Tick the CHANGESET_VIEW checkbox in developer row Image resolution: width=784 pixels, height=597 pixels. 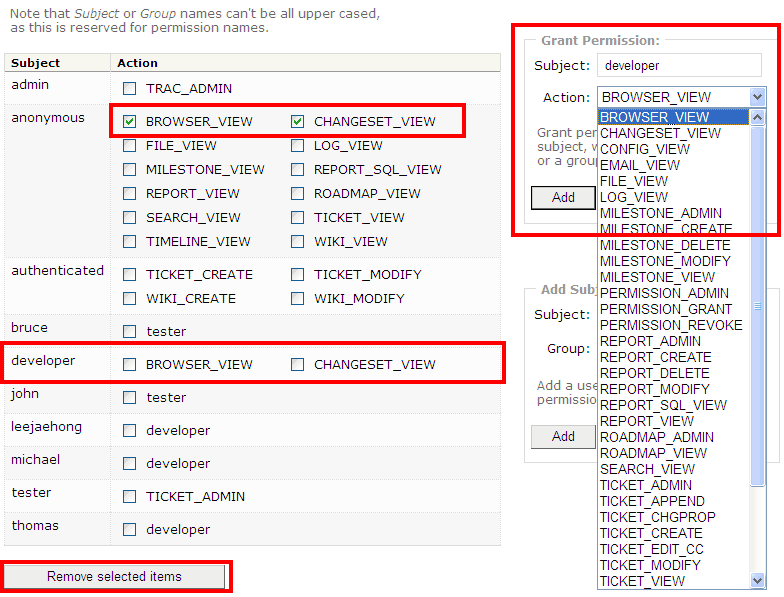pos(298,365)
